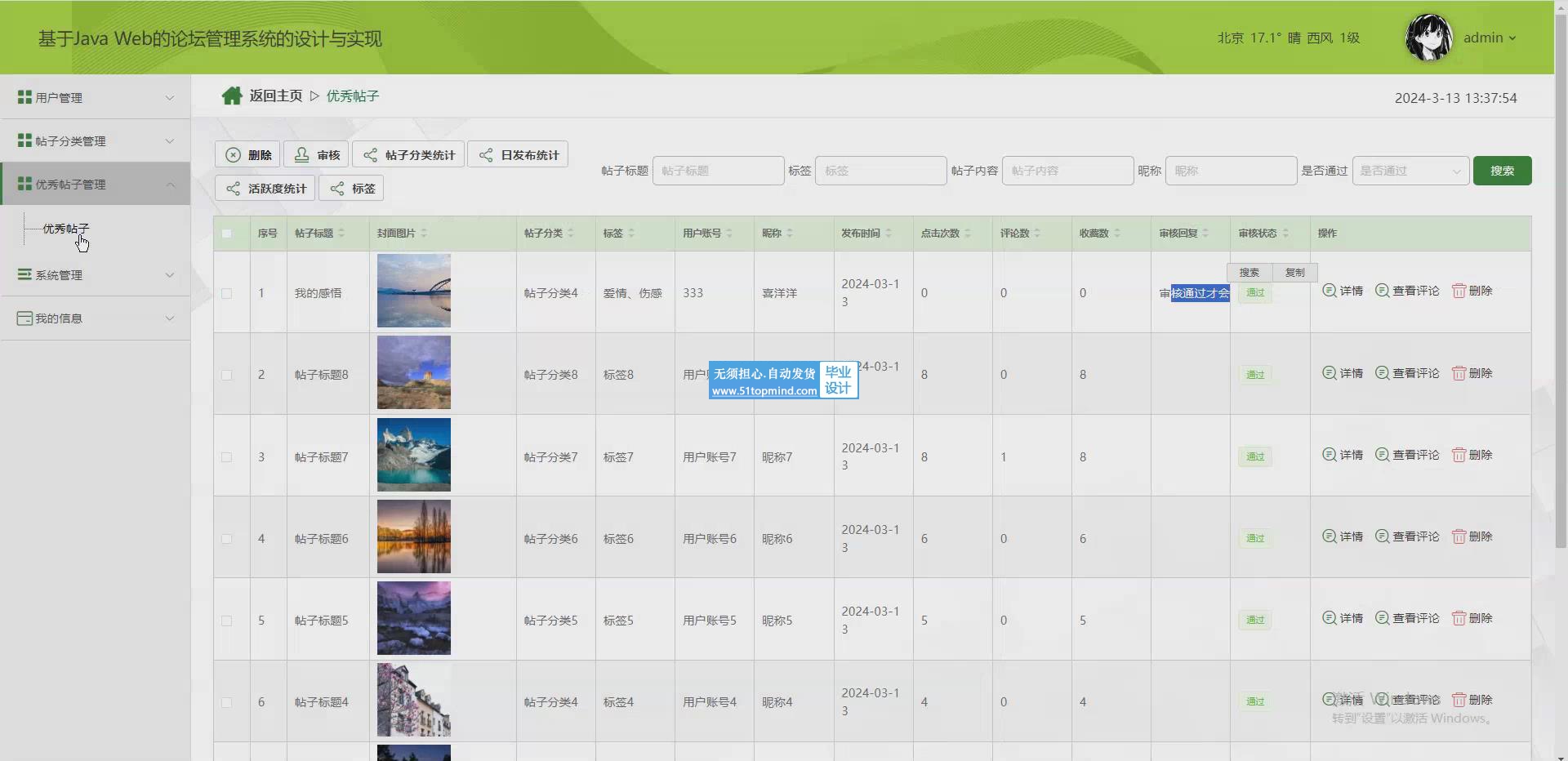Expand the 系统管理 sidebar section
The height and width of the screenshot is (761, 1568).
pyautogui.click(x=96, y=274)
